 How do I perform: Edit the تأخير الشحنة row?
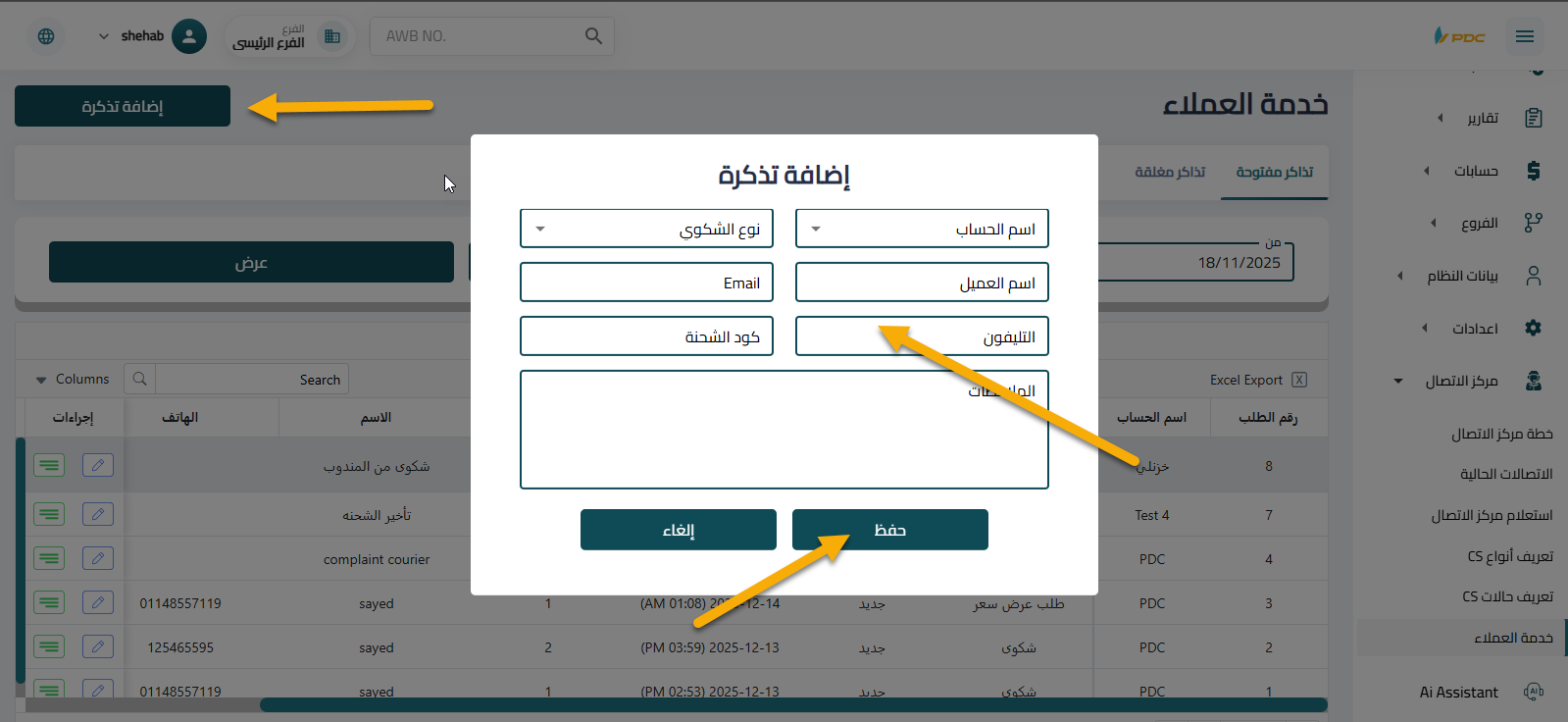(x=98, y=514)
